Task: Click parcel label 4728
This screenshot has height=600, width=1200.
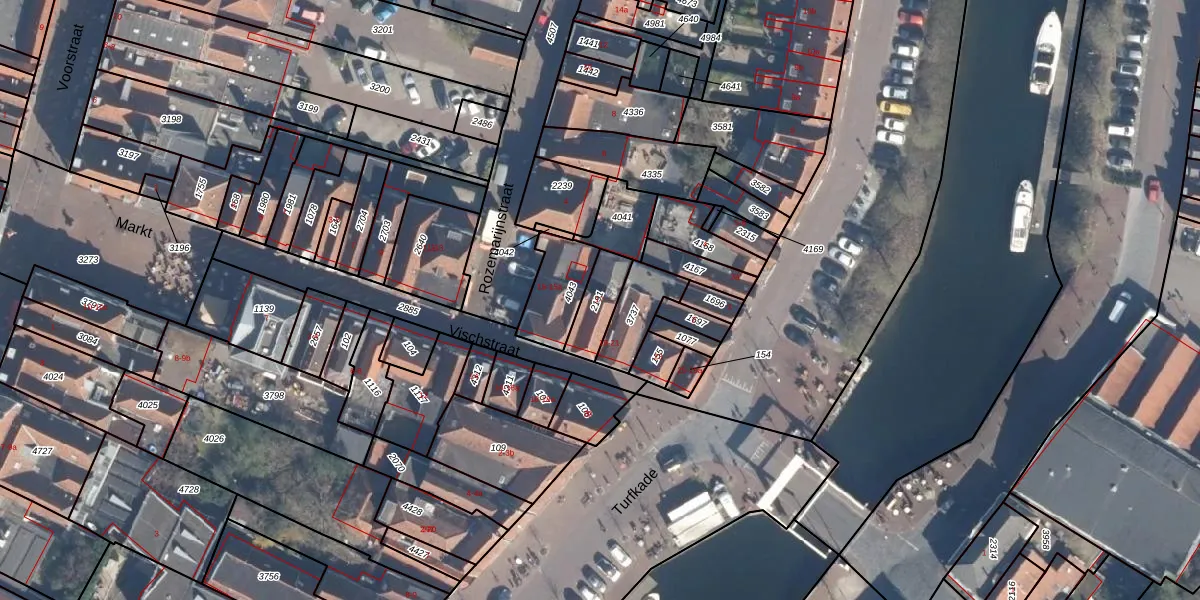Action: click(x=188, y=490)
